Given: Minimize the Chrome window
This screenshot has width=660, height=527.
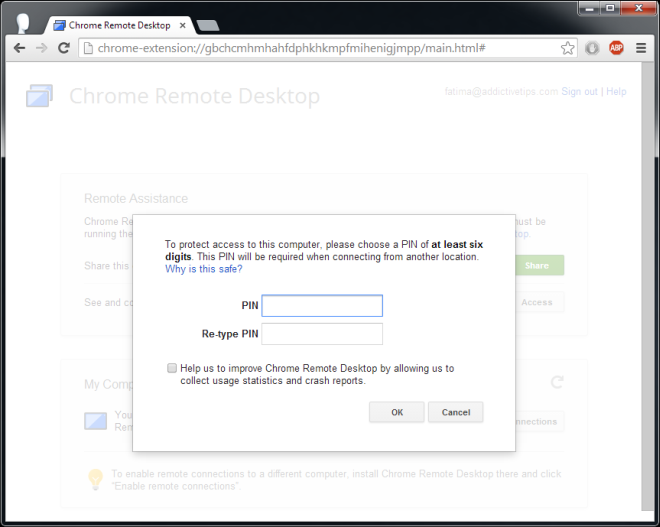Looking at the screenshot, I should [589, 8].
